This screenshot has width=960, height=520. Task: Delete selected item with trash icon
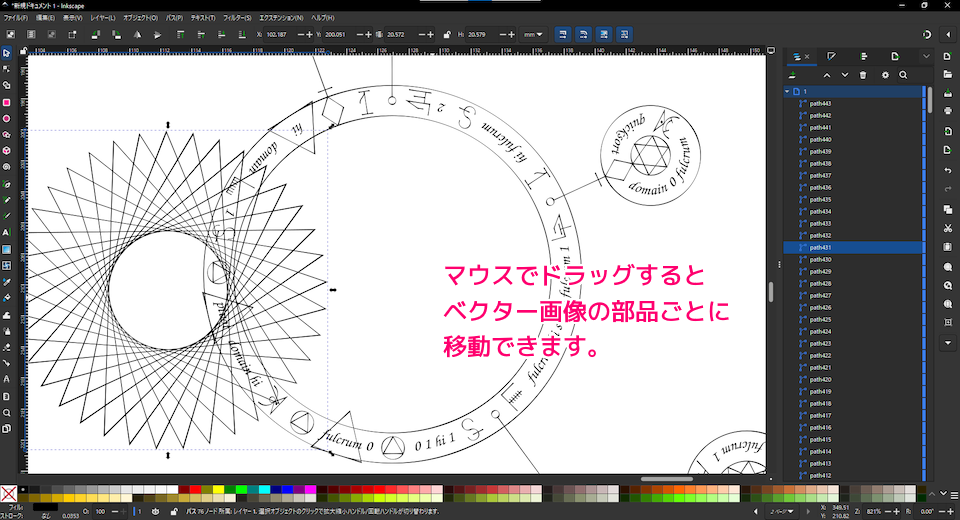click(863, 75)
